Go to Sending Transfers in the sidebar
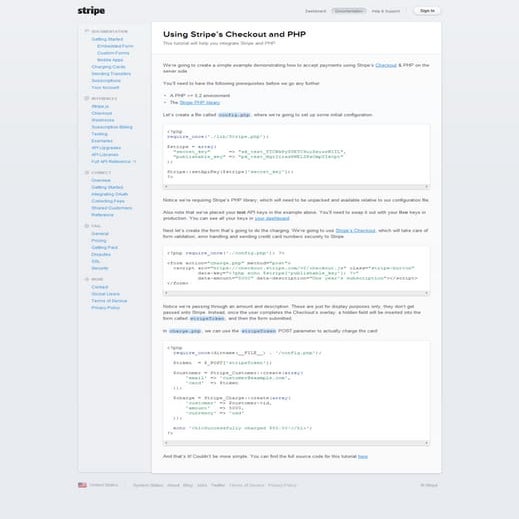 tap(111, 74)
